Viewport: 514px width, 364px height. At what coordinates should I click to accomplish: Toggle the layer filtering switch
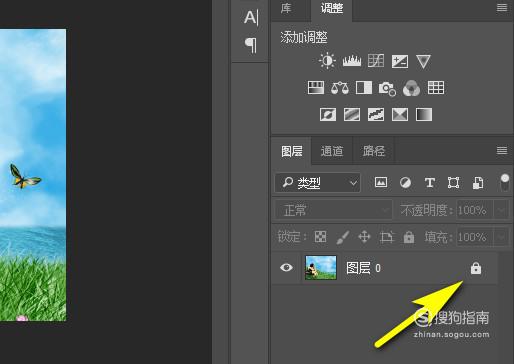click(x=505, y=183)
